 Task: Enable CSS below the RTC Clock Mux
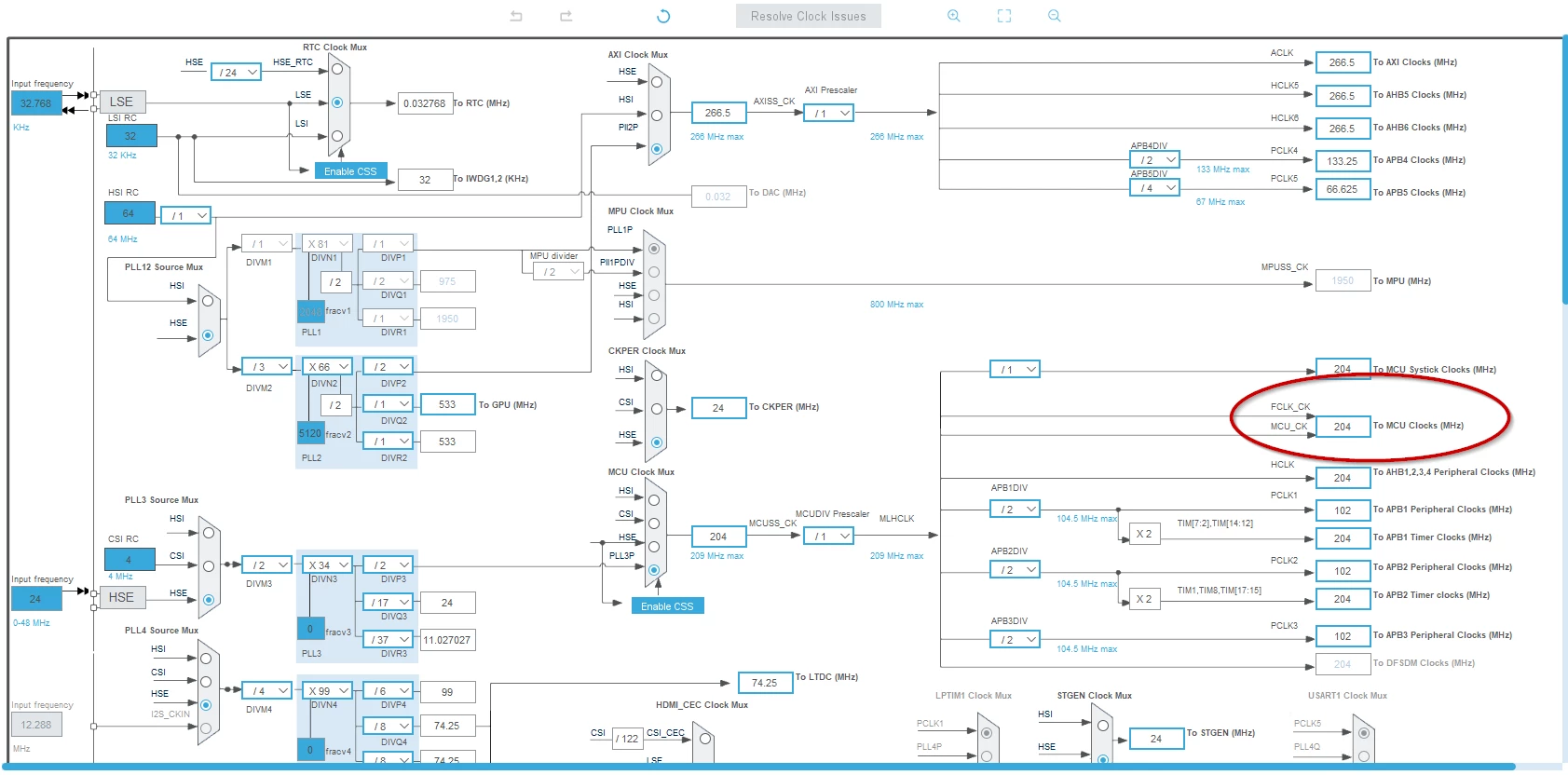[350, 171]
